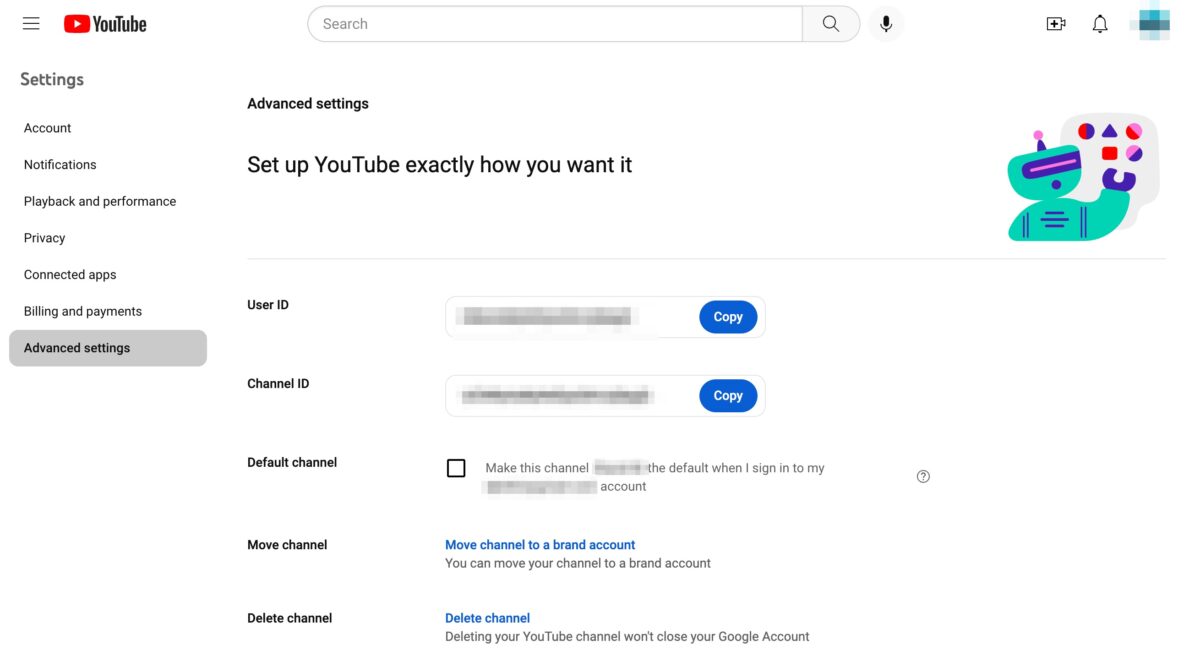Open the hamburger guide menu

tap(31, 24)
